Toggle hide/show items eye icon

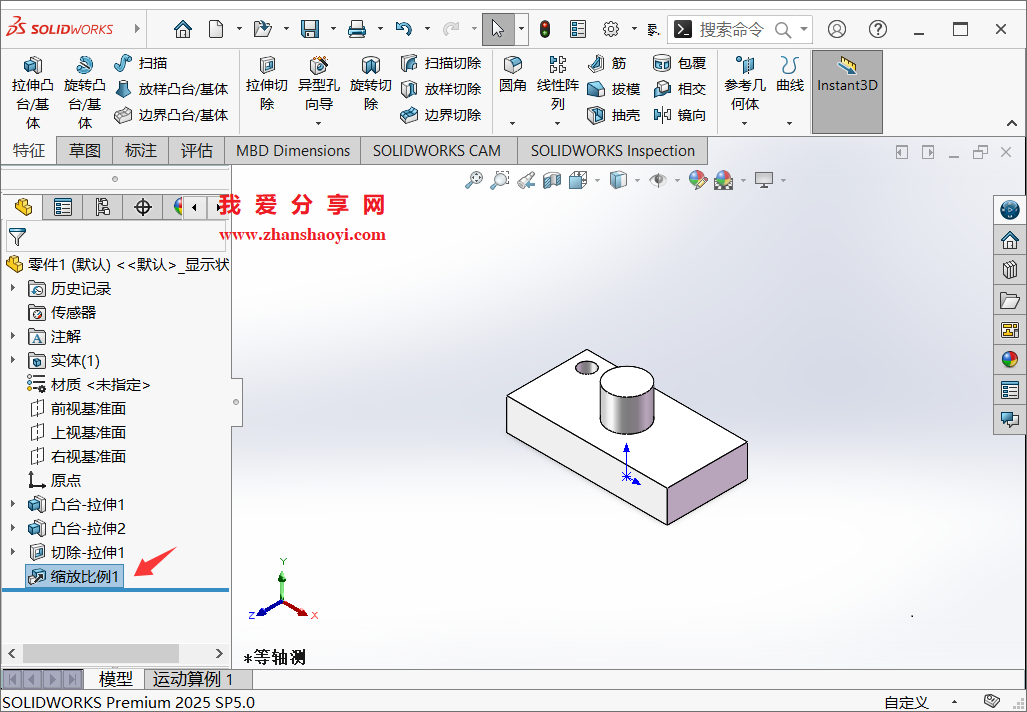click(658, 180)
